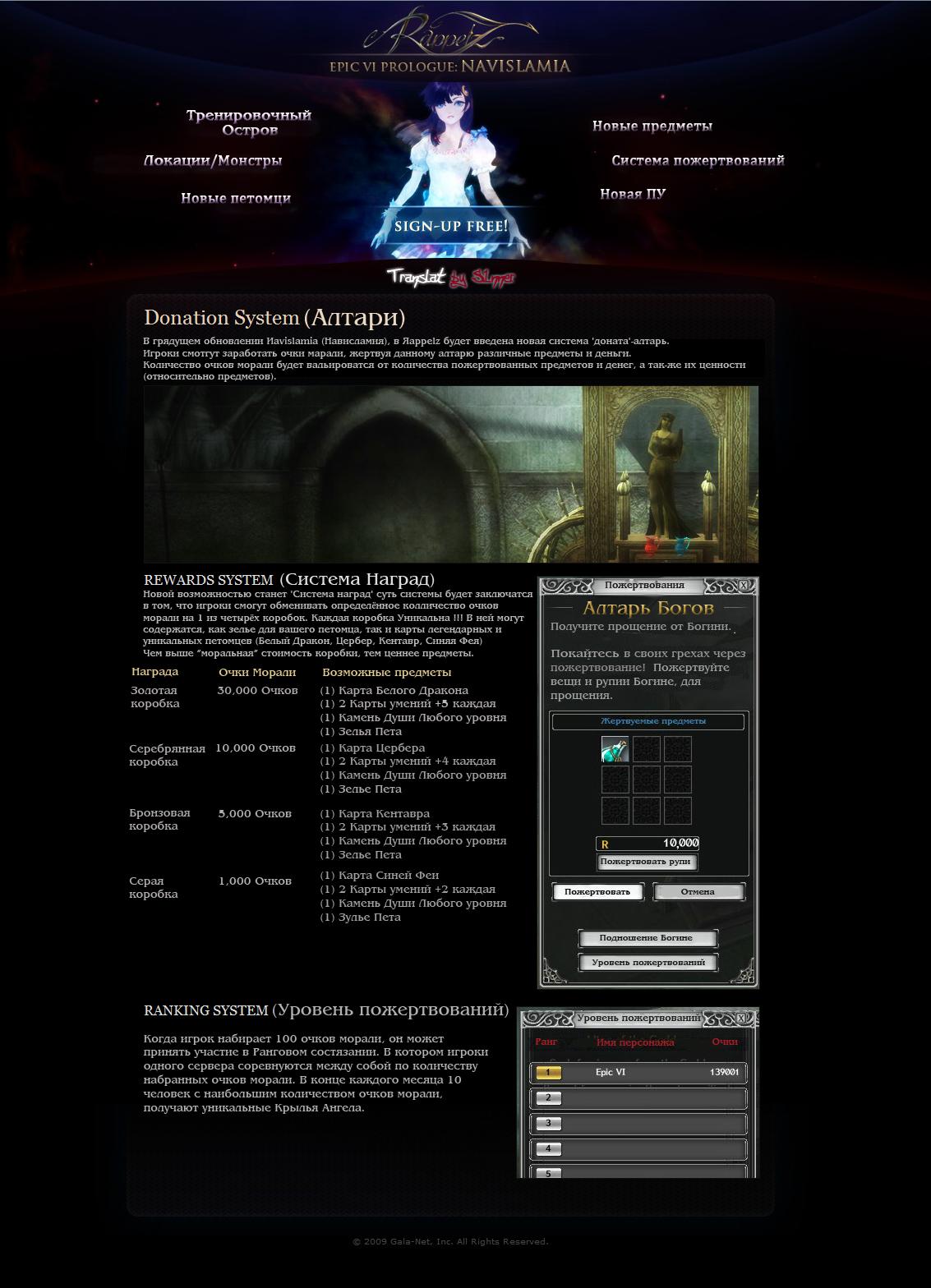This screenshot has height=1288, width=931.
Task: Click the gold rank 1 badge
Action: tap(548, 1072)
